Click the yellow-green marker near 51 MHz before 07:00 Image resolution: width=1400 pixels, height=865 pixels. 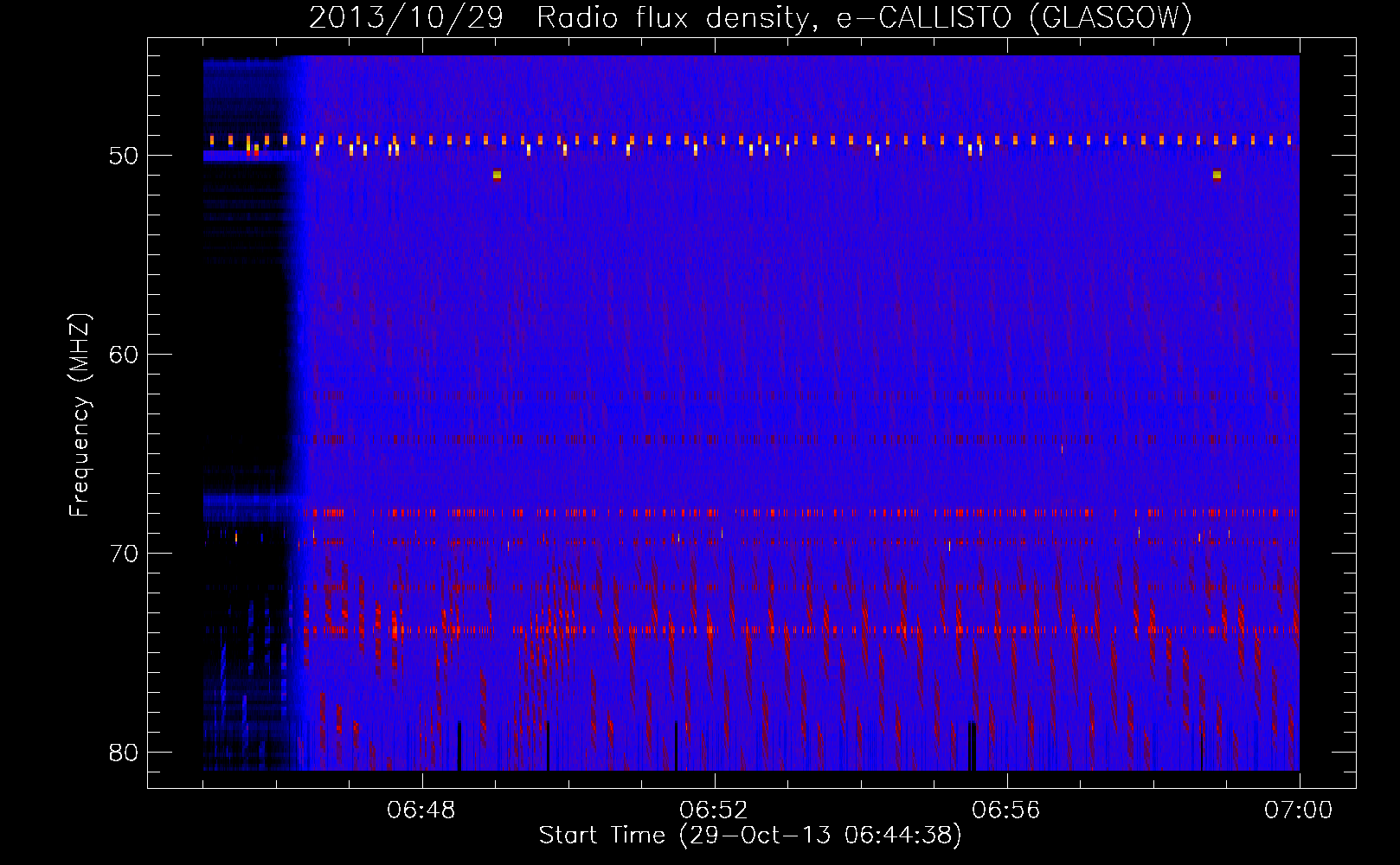[x=1217, y=176]
